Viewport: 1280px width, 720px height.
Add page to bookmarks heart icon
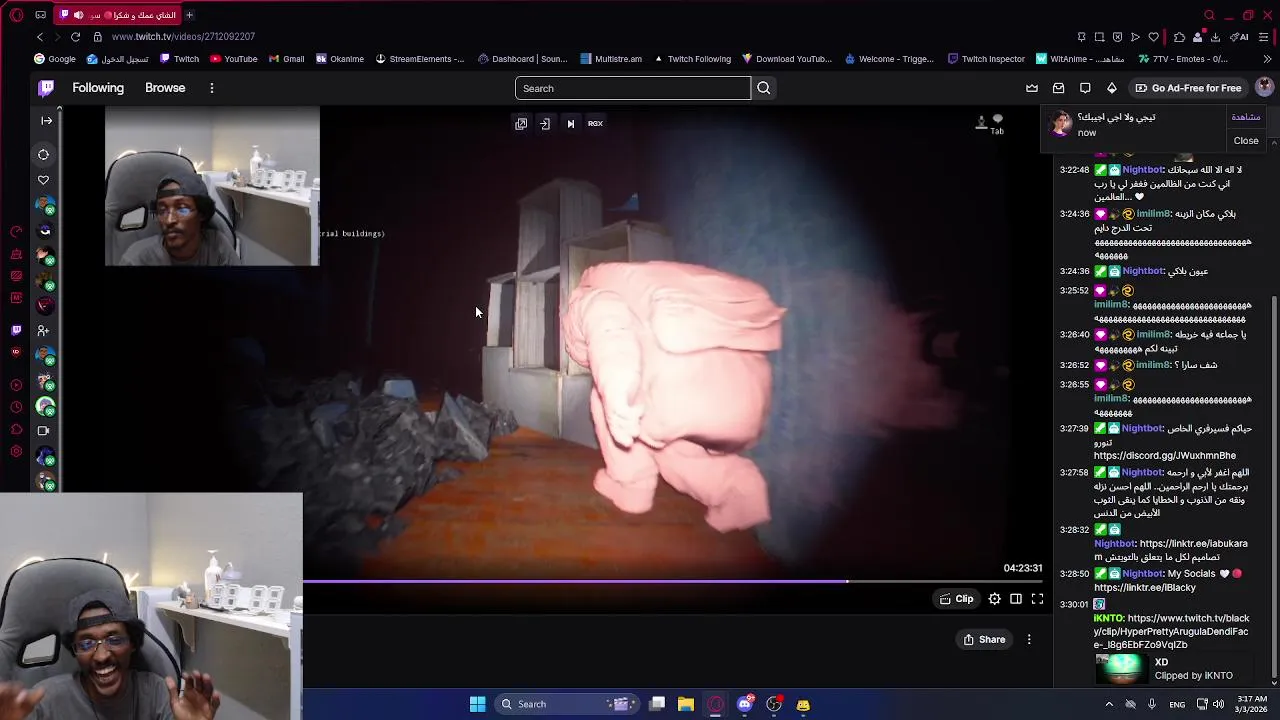[x=1153, y=37]
